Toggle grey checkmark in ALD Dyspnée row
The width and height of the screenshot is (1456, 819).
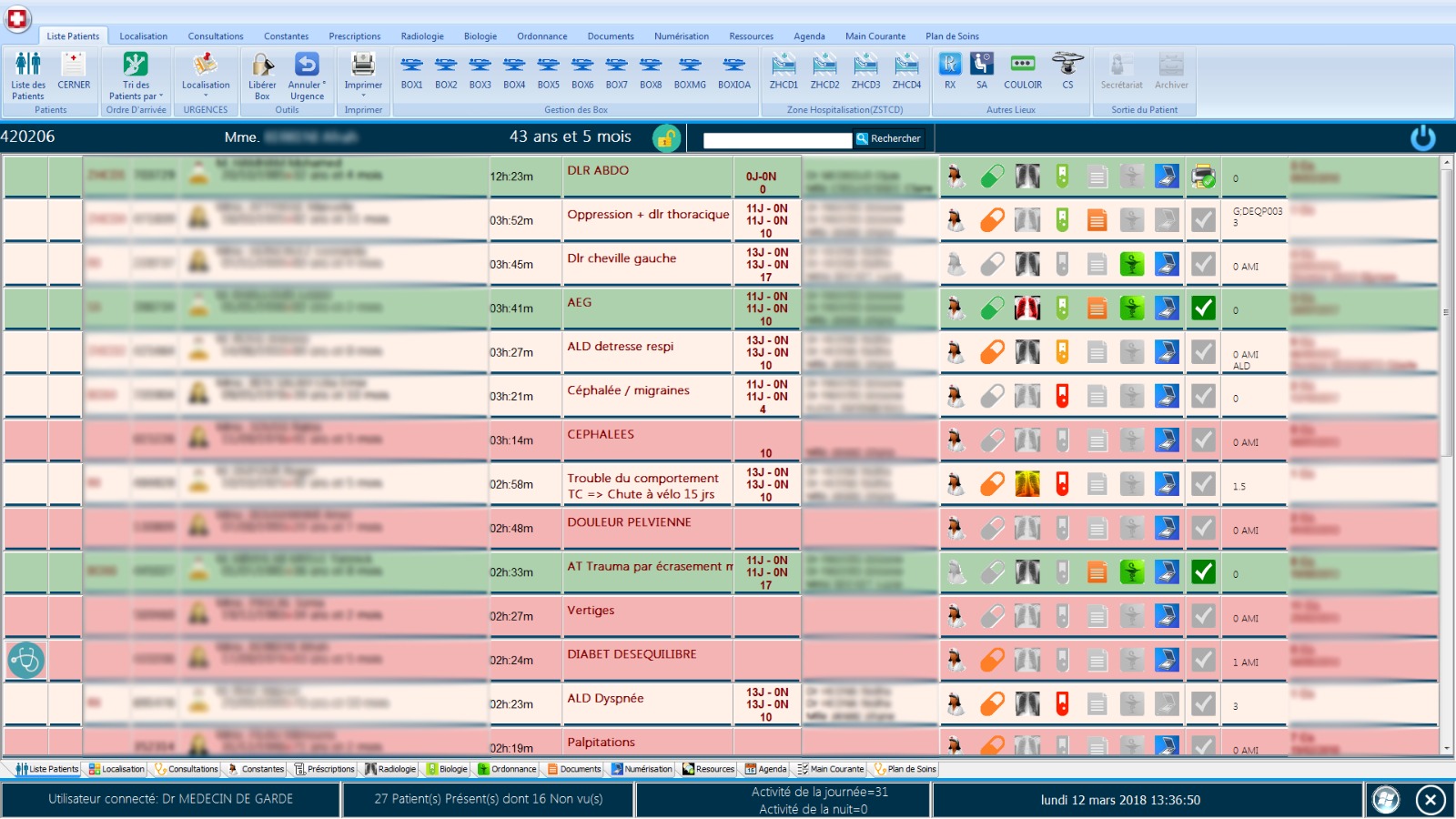point(1203,704)
